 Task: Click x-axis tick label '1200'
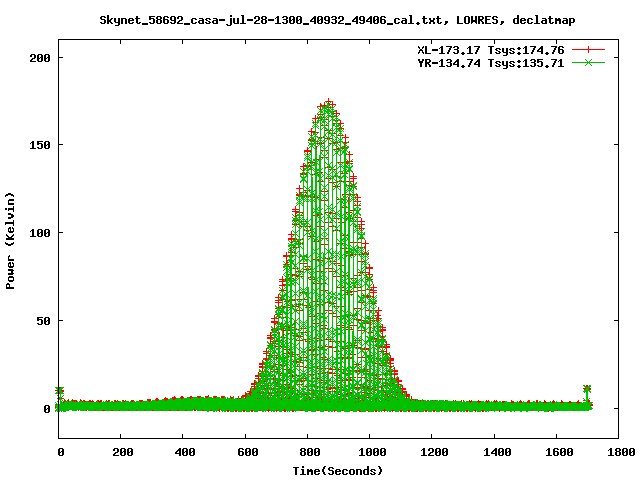coord(434,452)
